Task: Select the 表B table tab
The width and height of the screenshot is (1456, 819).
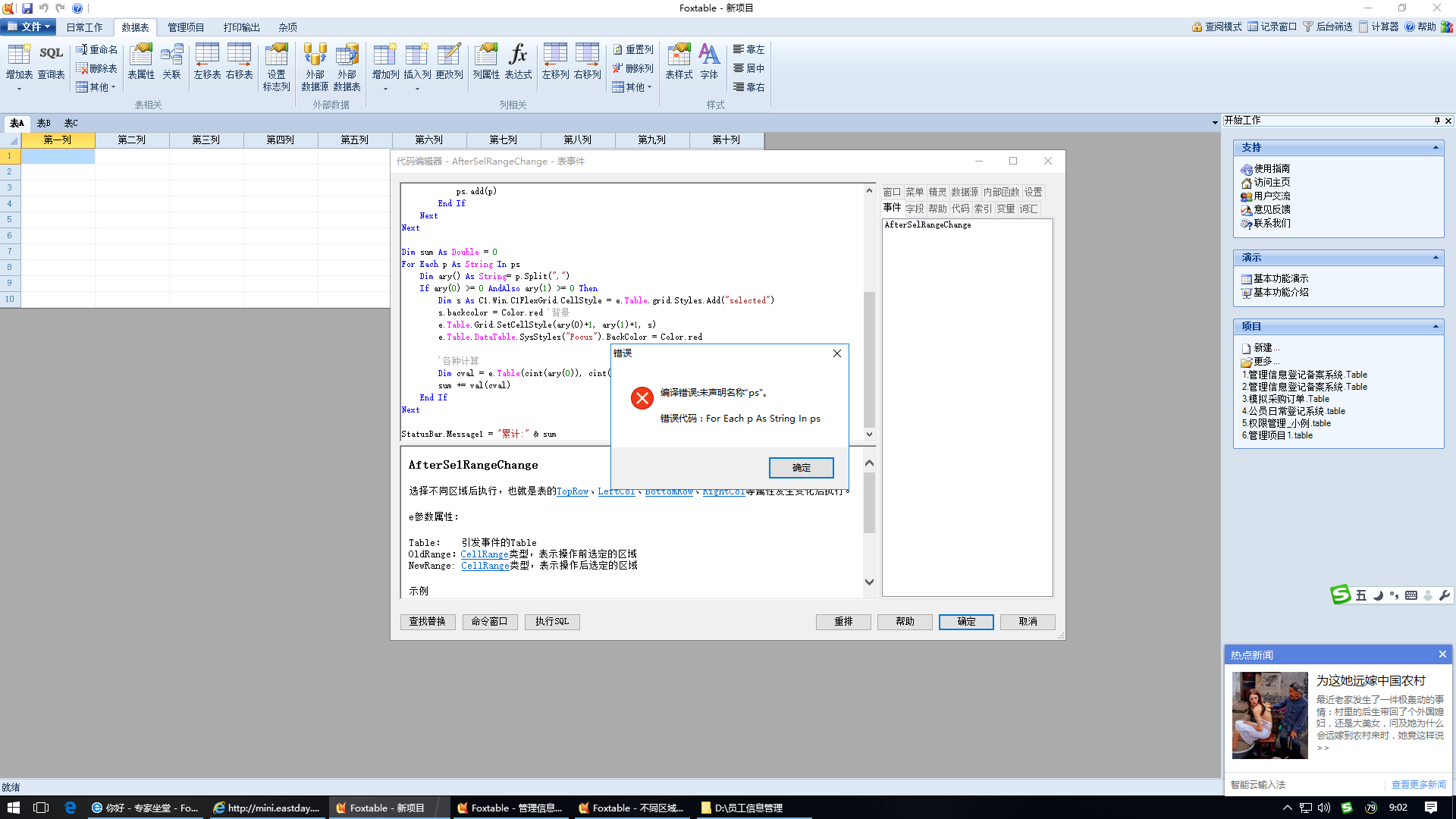Action: click(44, 123)
